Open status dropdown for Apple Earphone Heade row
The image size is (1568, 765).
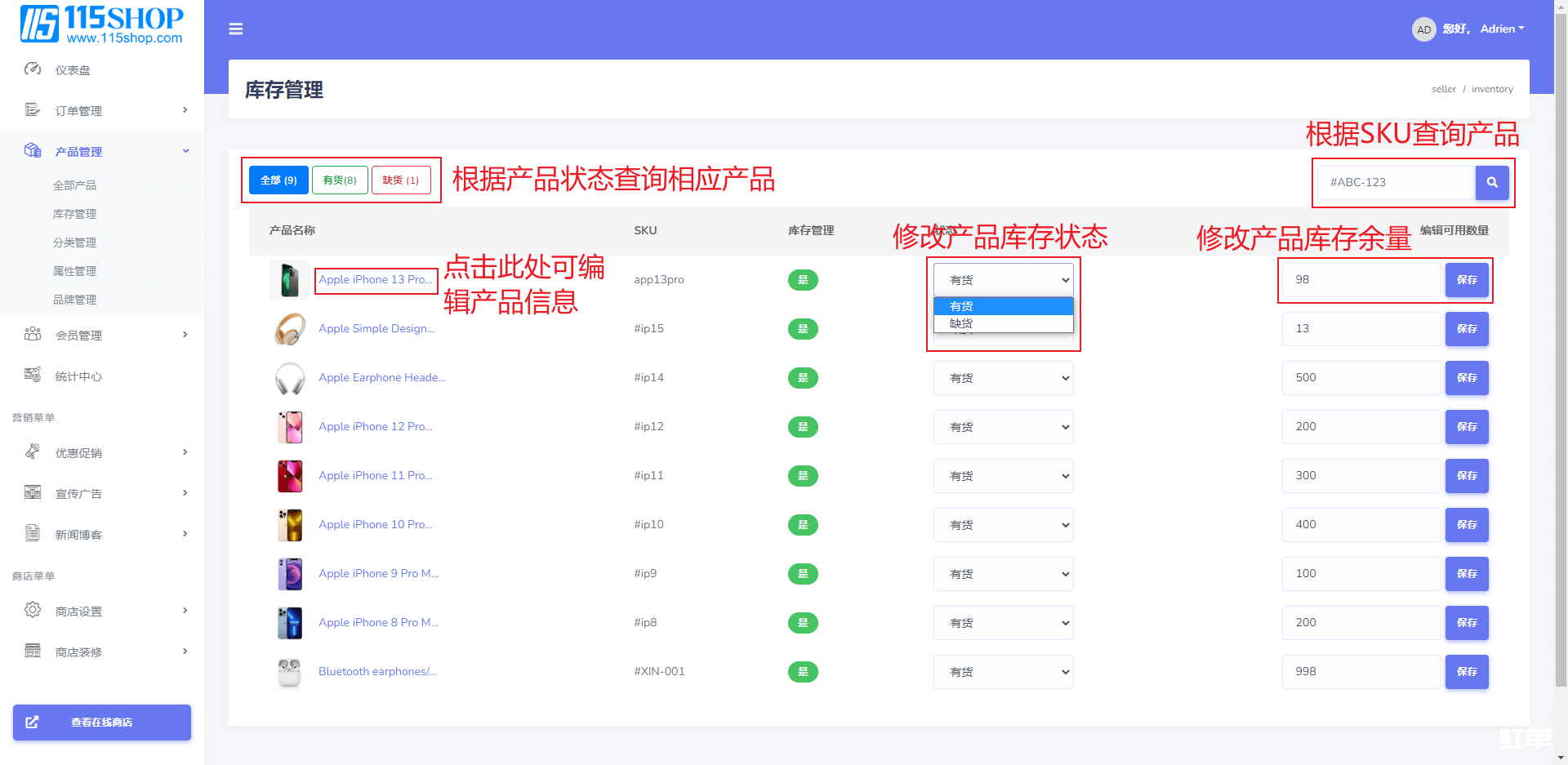[x=1003, y=378]
